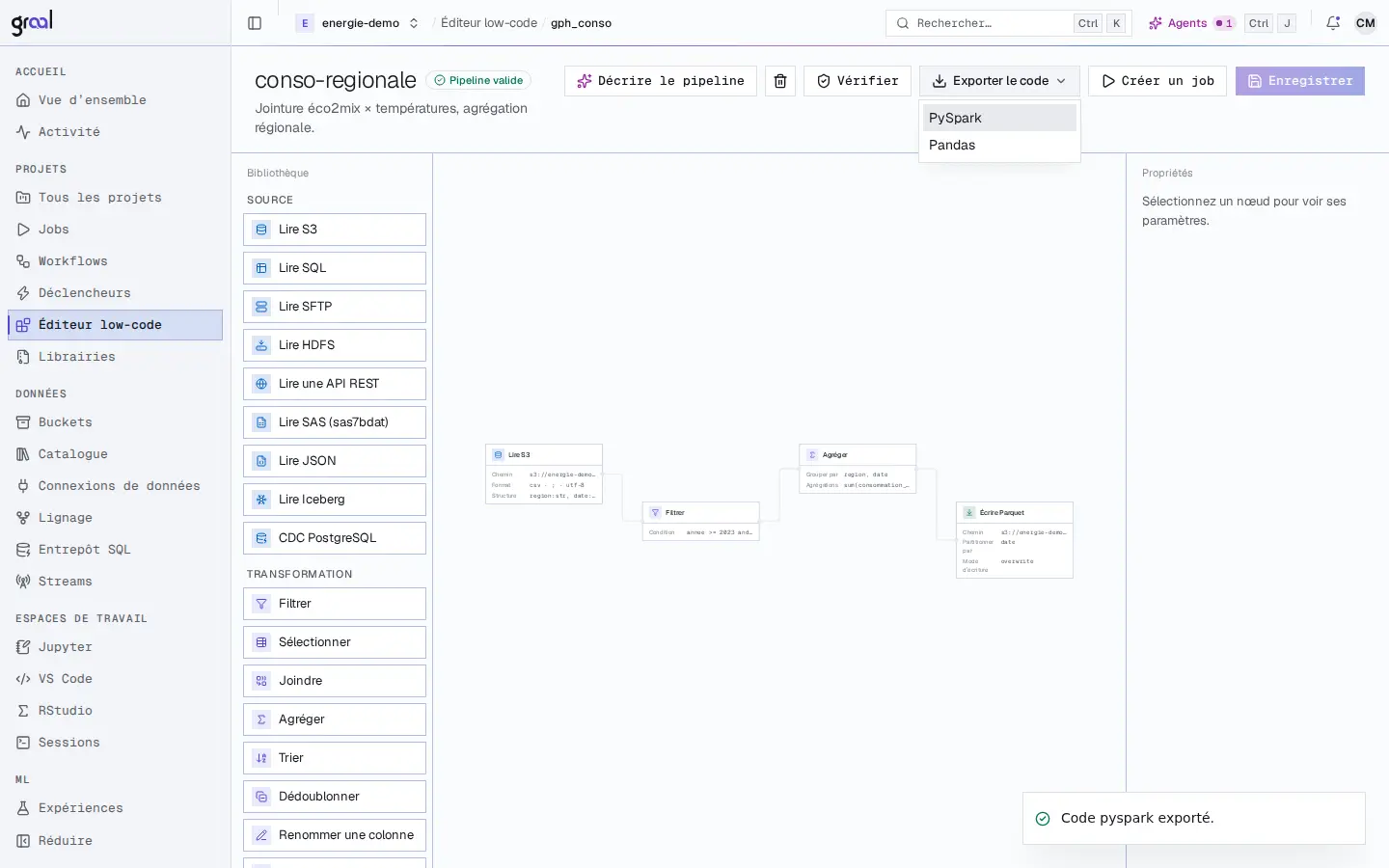Select the Filtrer node on canvas
Image resolution: width=1389 pixels, height=868 pixels.
click(701, 521)
